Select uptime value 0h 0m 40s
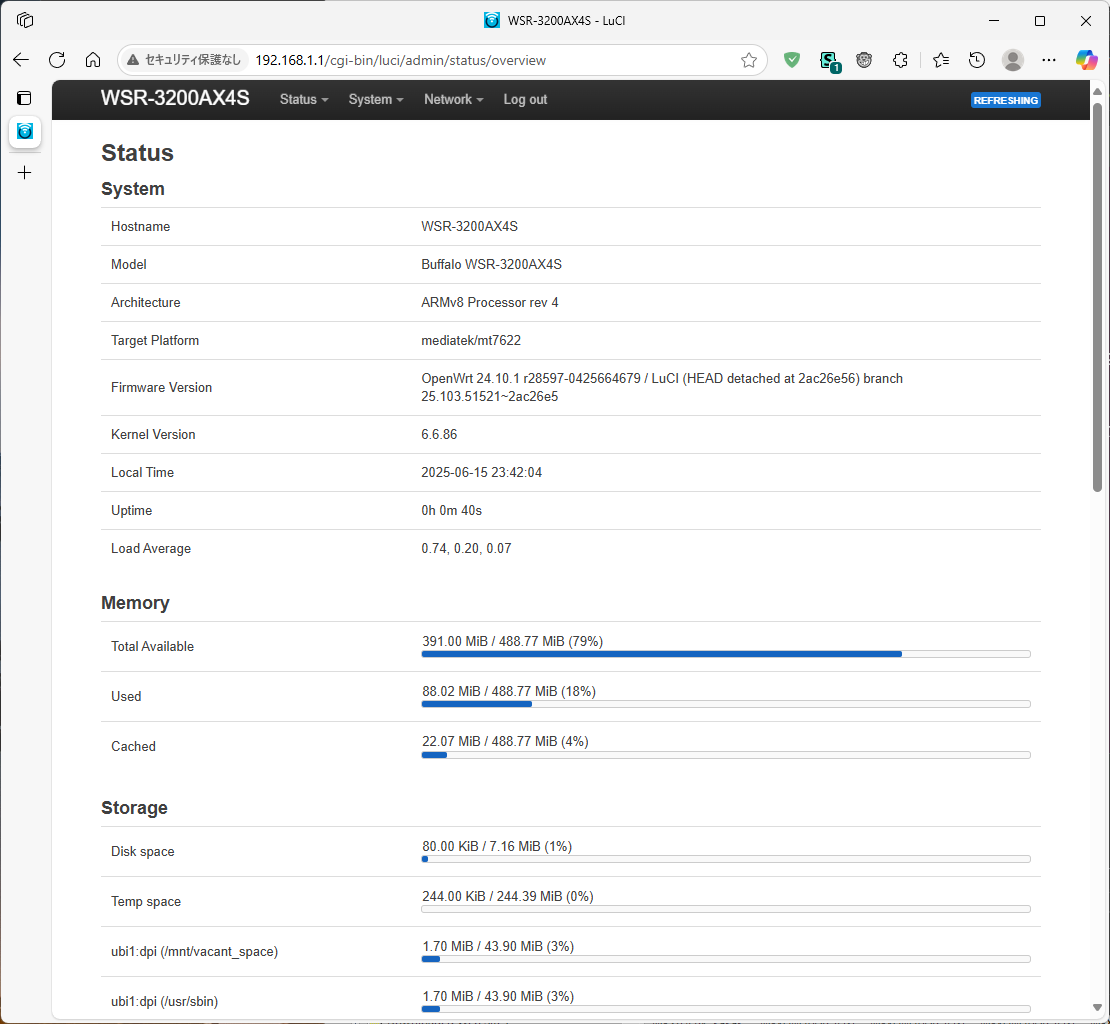The width and height of the screenshot is (1110, 1024). pyautogui.click(x=452, y=511)
